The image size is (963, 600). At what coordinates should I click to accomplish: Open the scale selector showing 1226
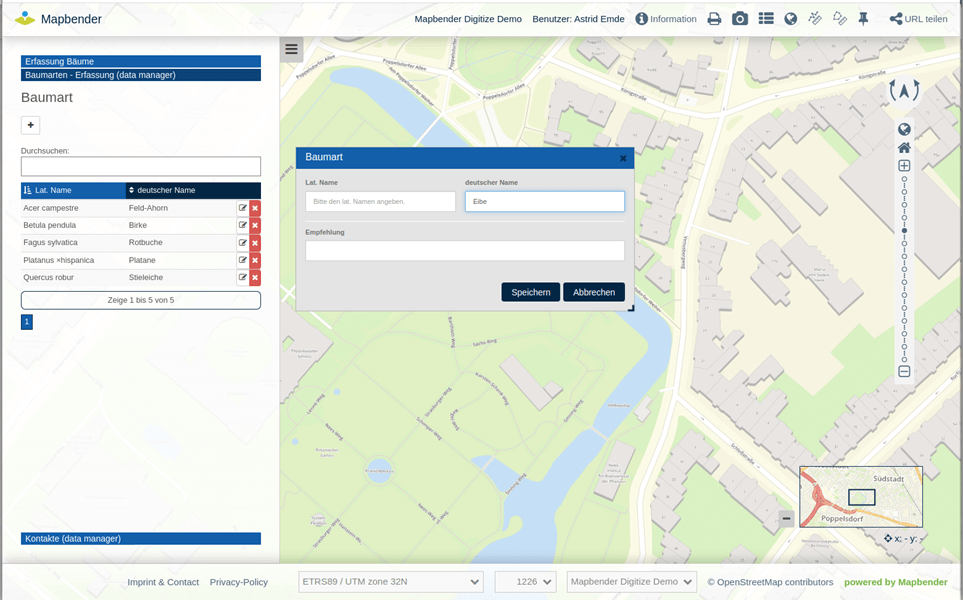pos(525,582)
